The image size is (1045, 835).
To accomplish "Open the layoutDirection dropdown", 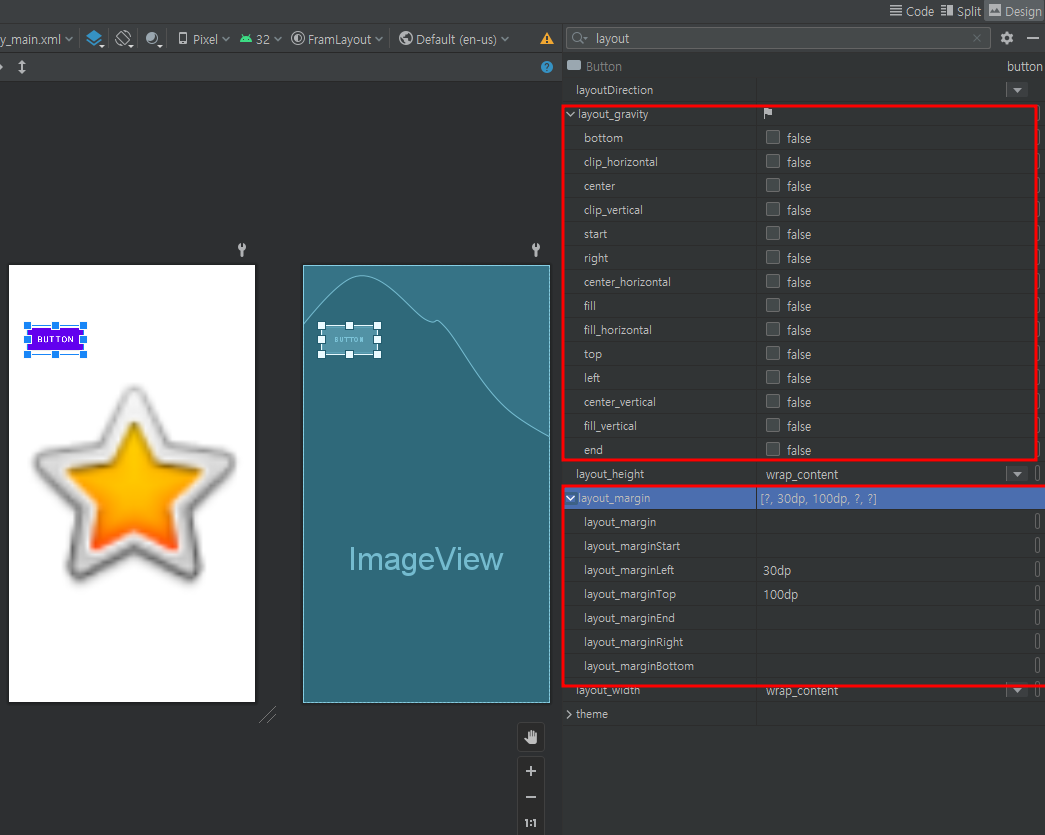I will coord(1017,90).
